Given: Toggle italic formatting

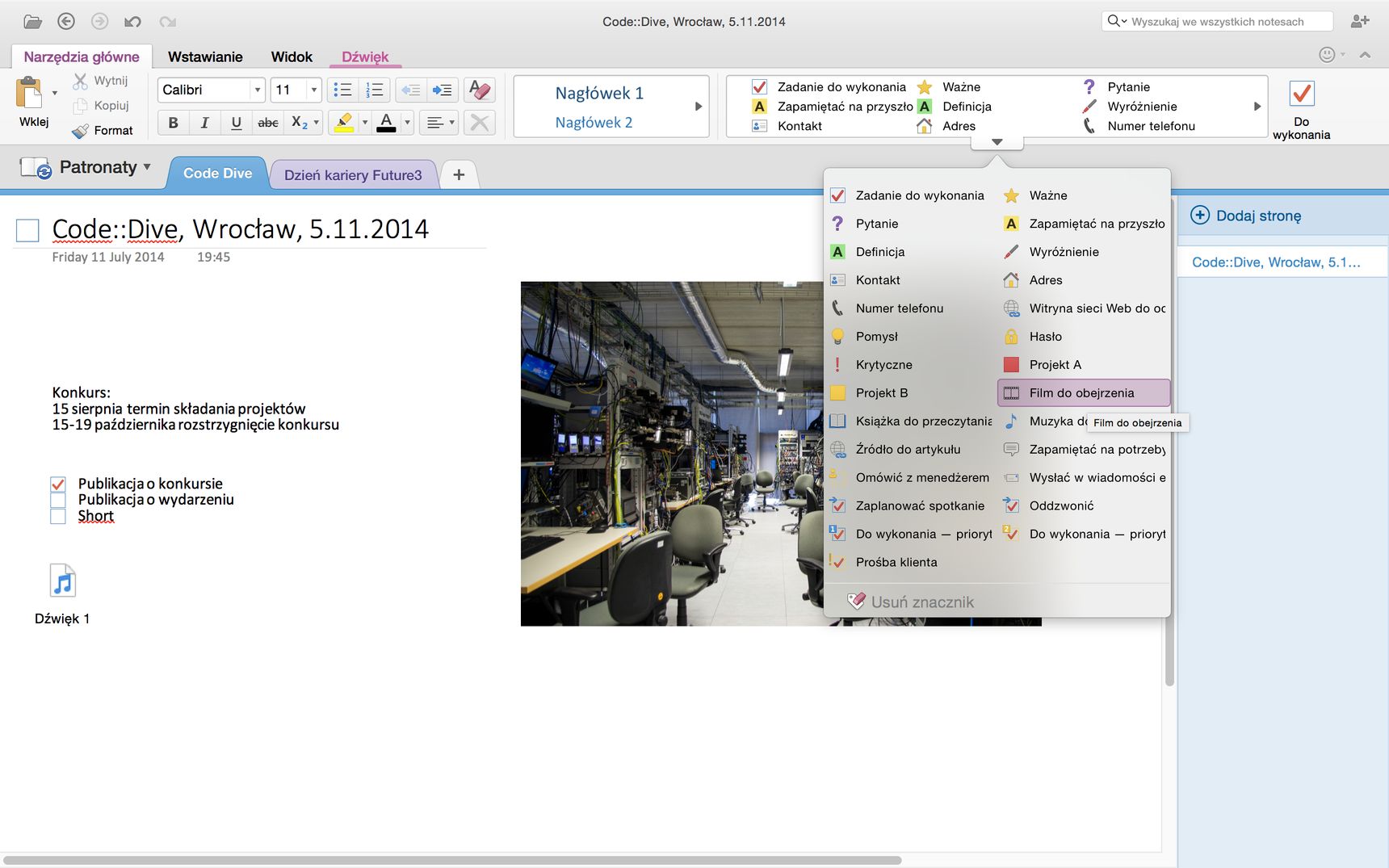Looking at the screenshot, I should click(x=204, y=123).
